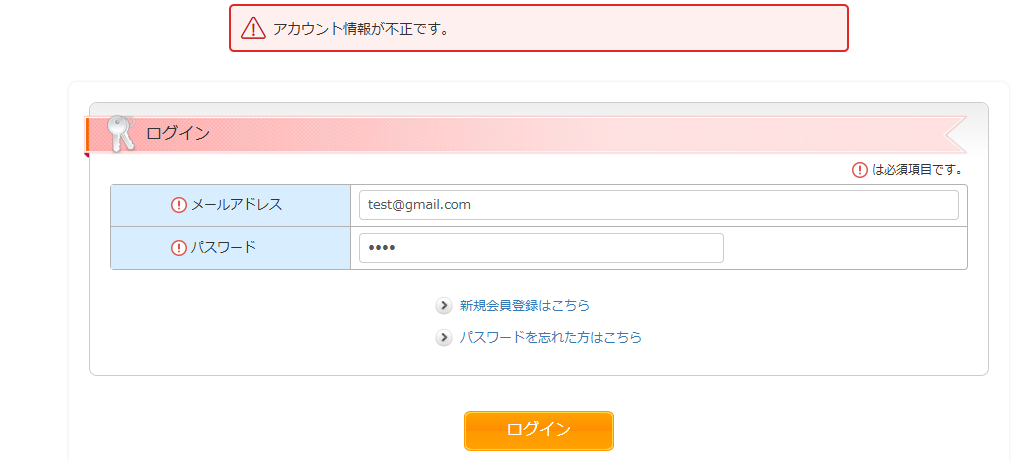Screen dimensions: 1036x460
Task: Click the ログイン heading text in pink ribbon
Action: point(178,134)
